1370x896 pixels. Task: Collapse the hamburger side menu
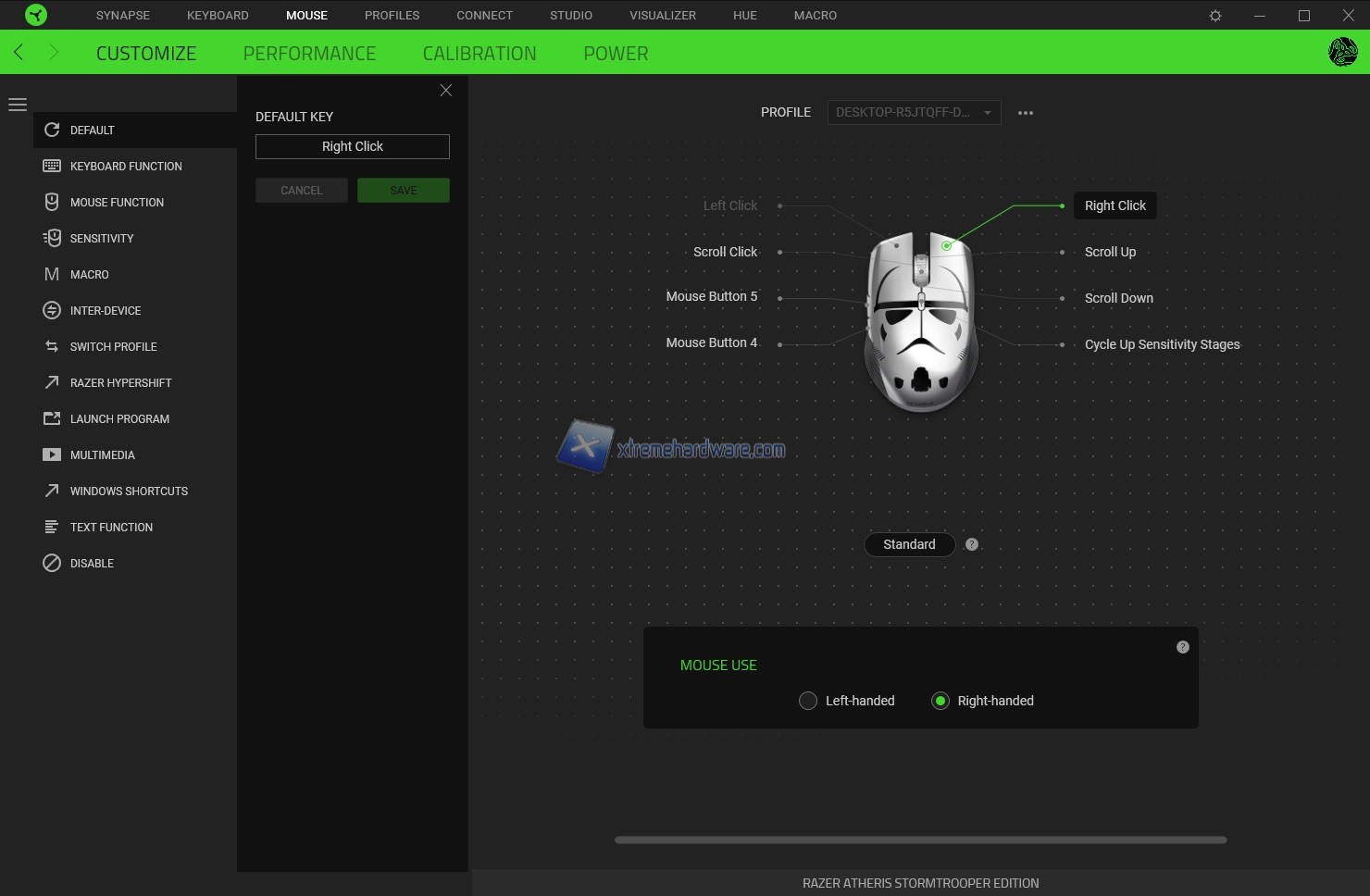point(18,105)
